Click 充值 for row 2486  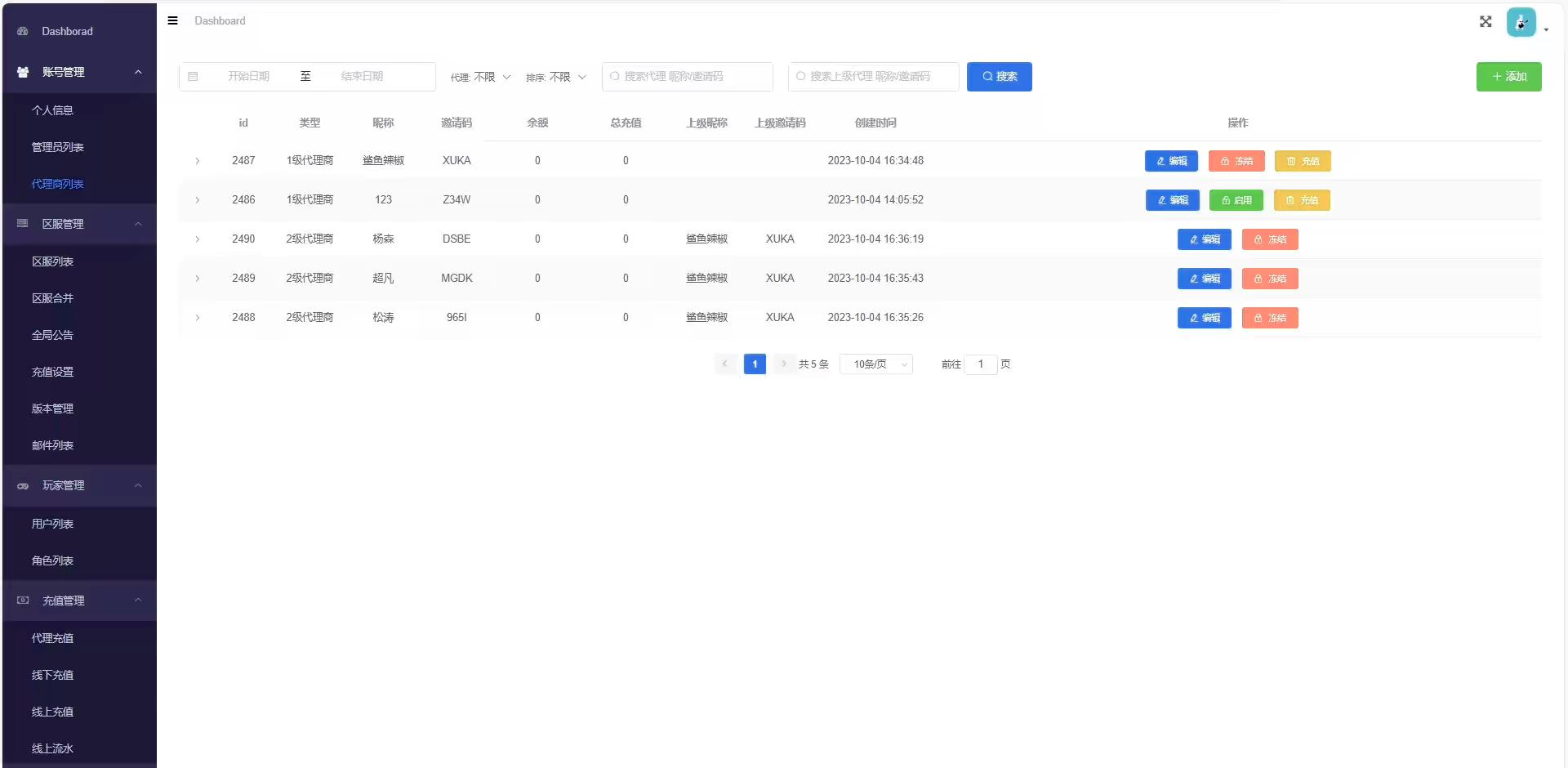1302,200
